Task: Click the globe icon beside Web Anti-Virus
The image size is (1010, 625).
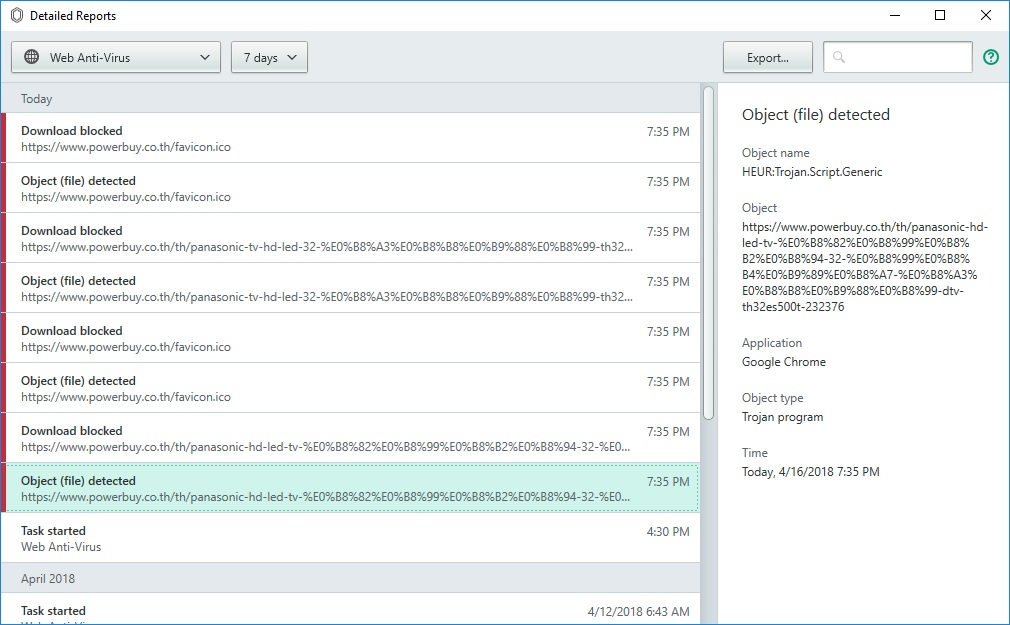Action: tap(32, 57)
